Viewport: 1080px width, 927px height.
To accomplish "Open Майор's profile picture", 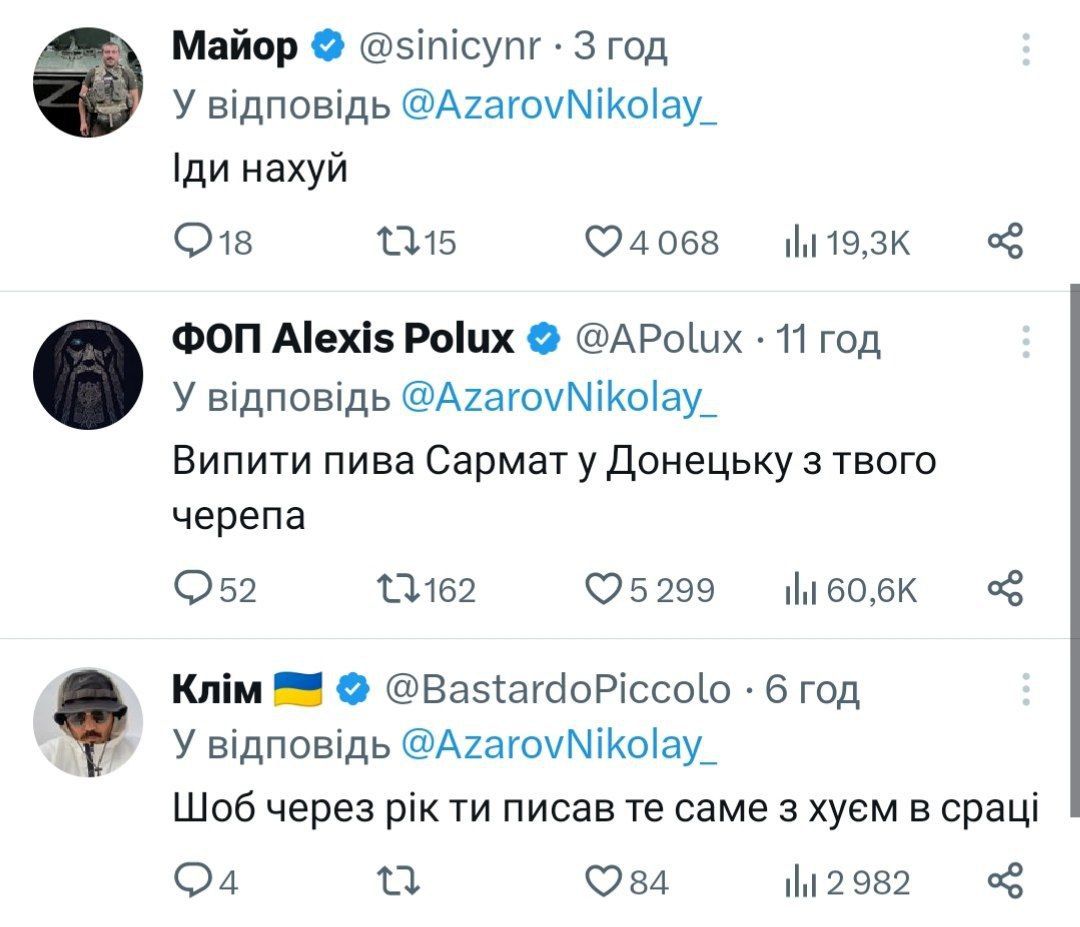I will click(x=88, y=81).
